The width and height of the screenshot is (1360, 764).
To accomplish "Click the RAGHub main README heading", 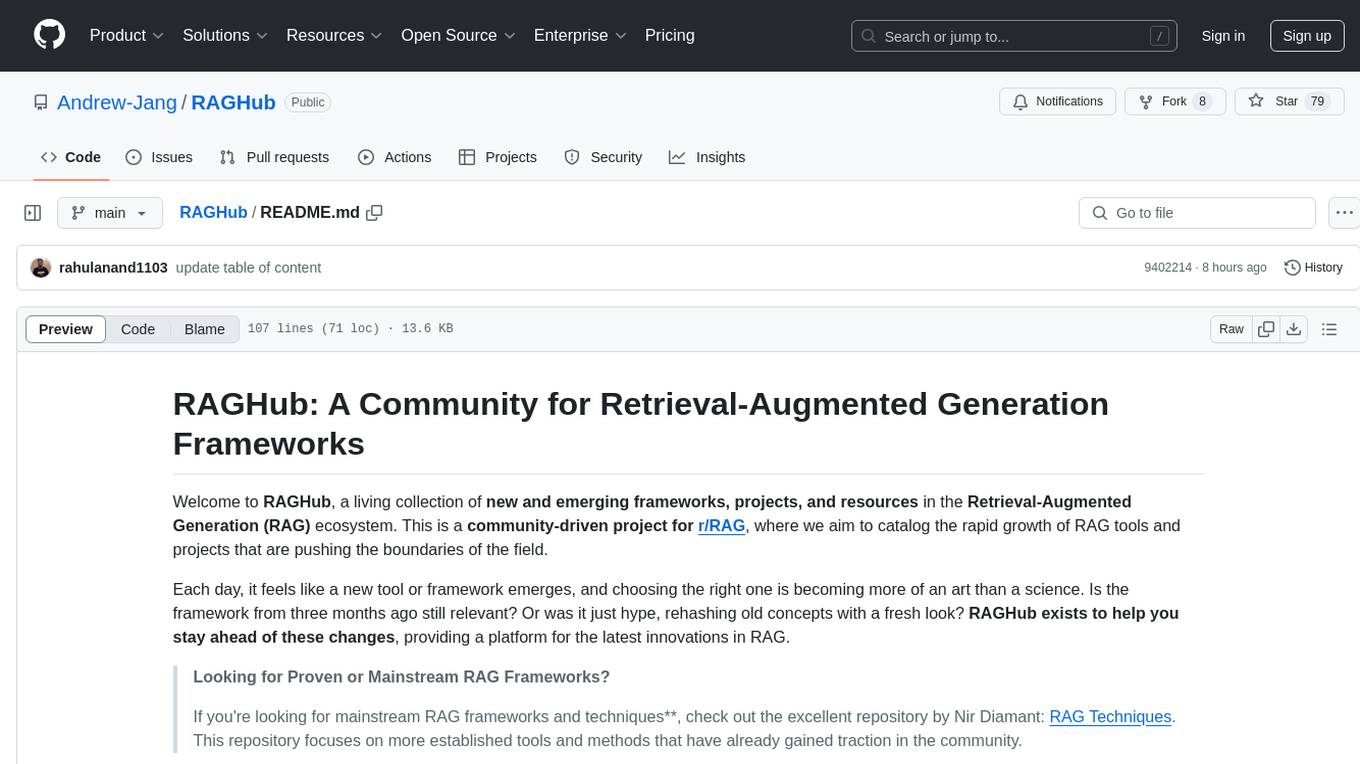I will coord(641,422).
